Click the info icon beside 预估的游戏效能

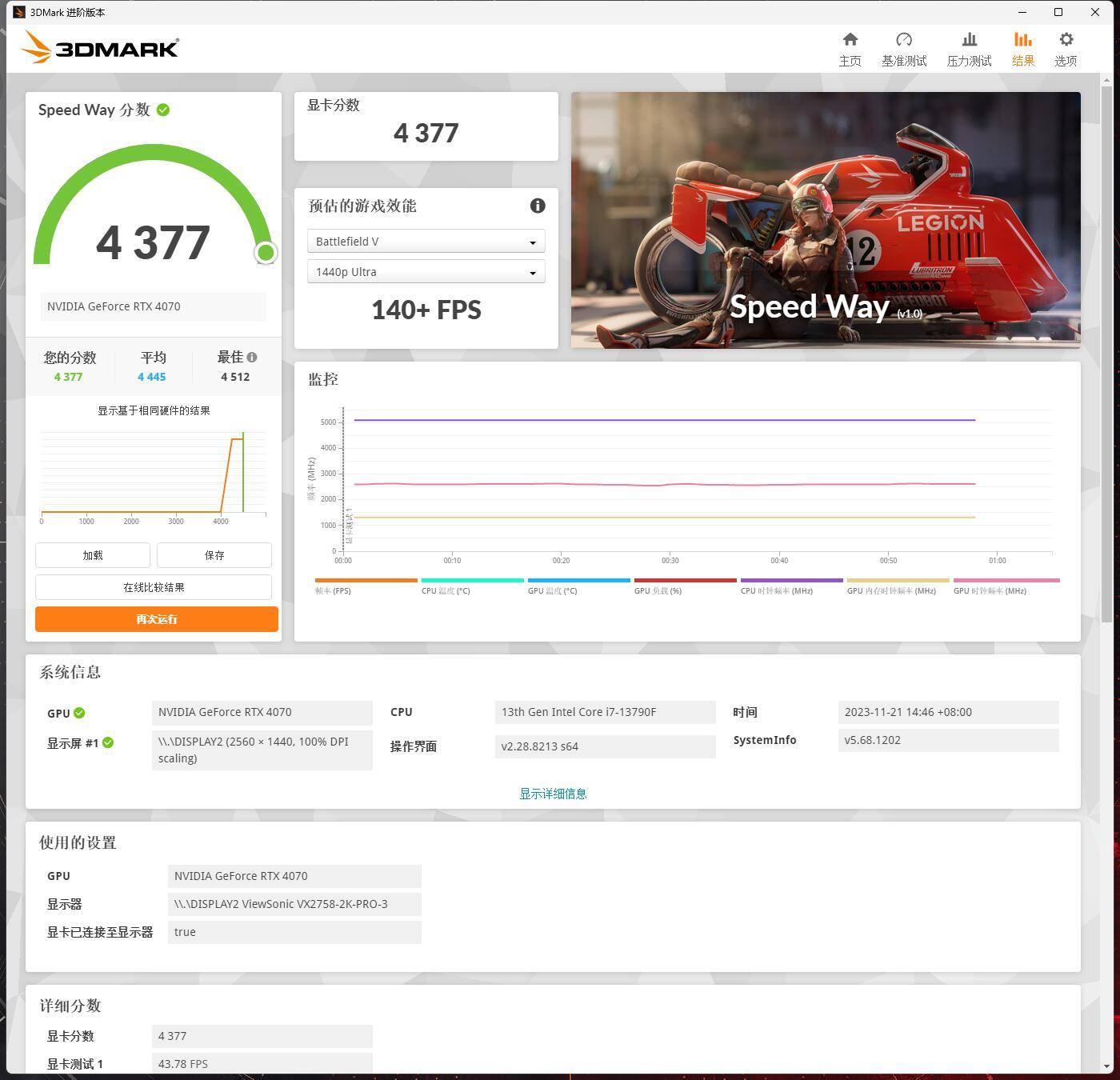click(538, 206)
